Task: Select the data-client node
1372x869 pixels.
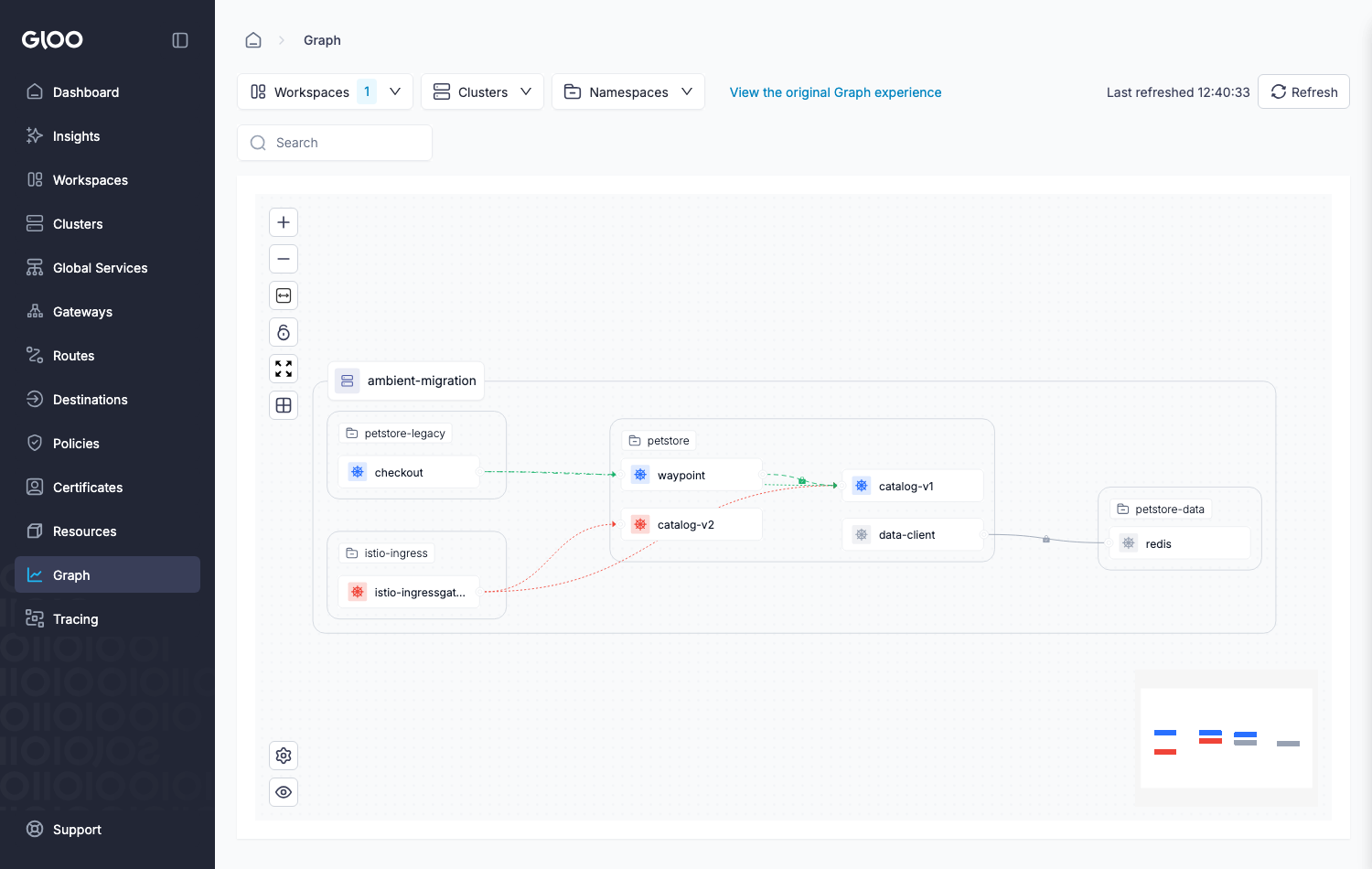Action: click(913, 534)
